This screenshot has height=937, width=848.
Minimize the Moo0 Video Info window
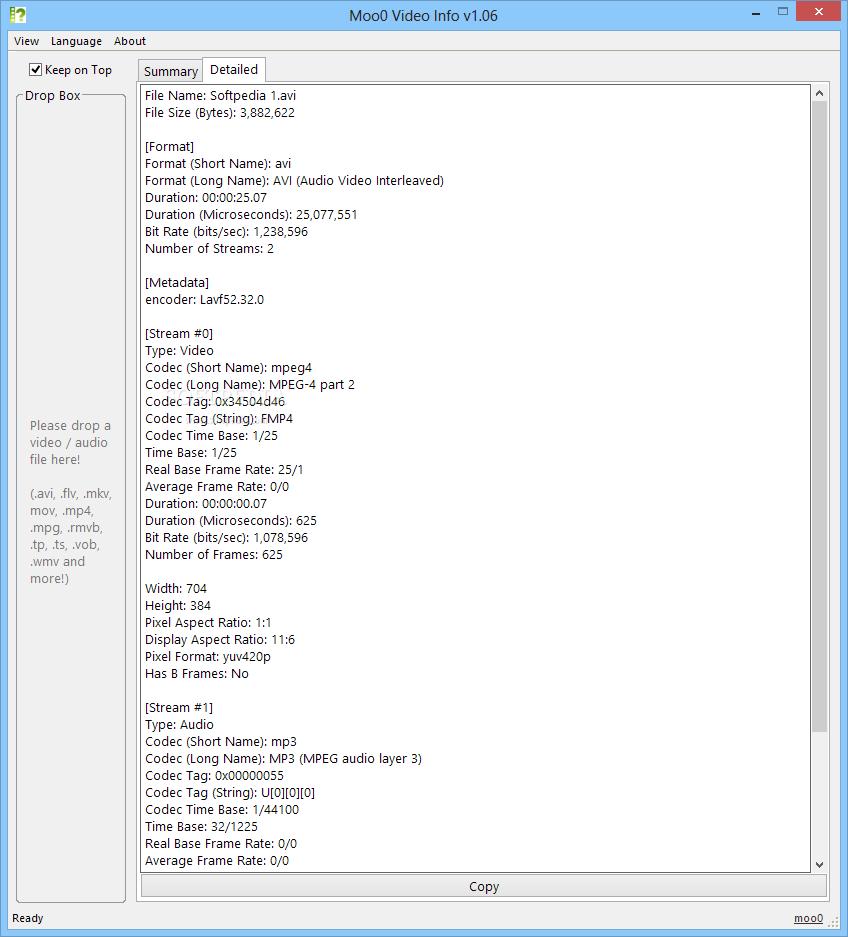(756, 12)
